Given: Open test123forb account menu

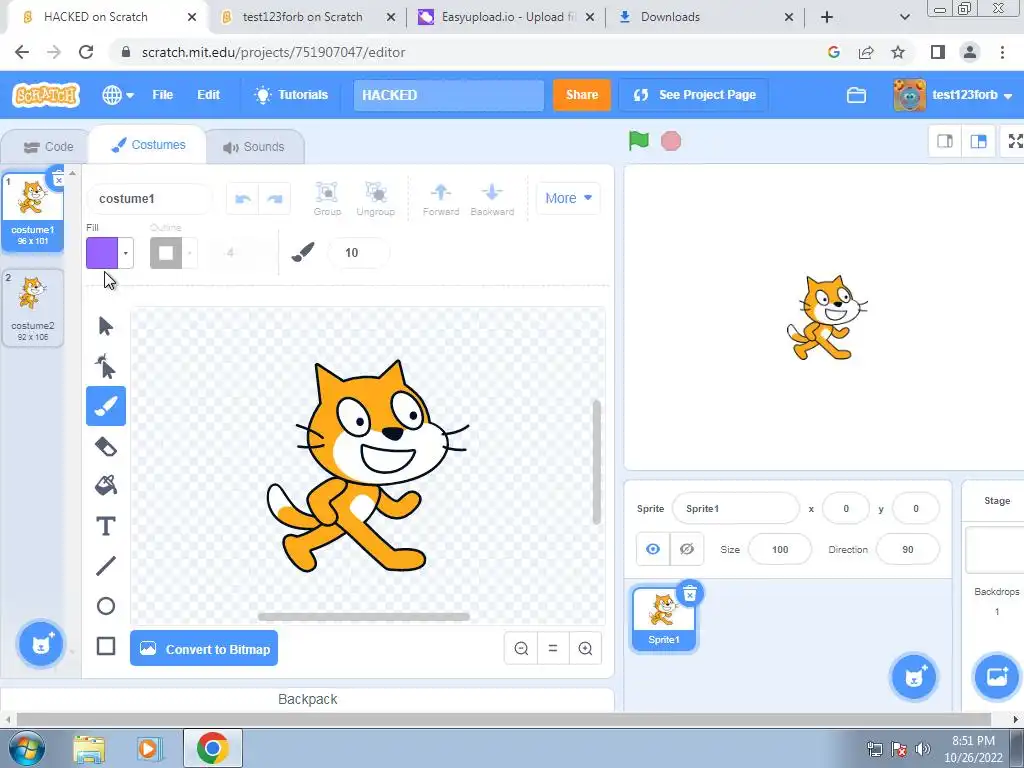Looking at the screenshot, I should tap(953, 95).
